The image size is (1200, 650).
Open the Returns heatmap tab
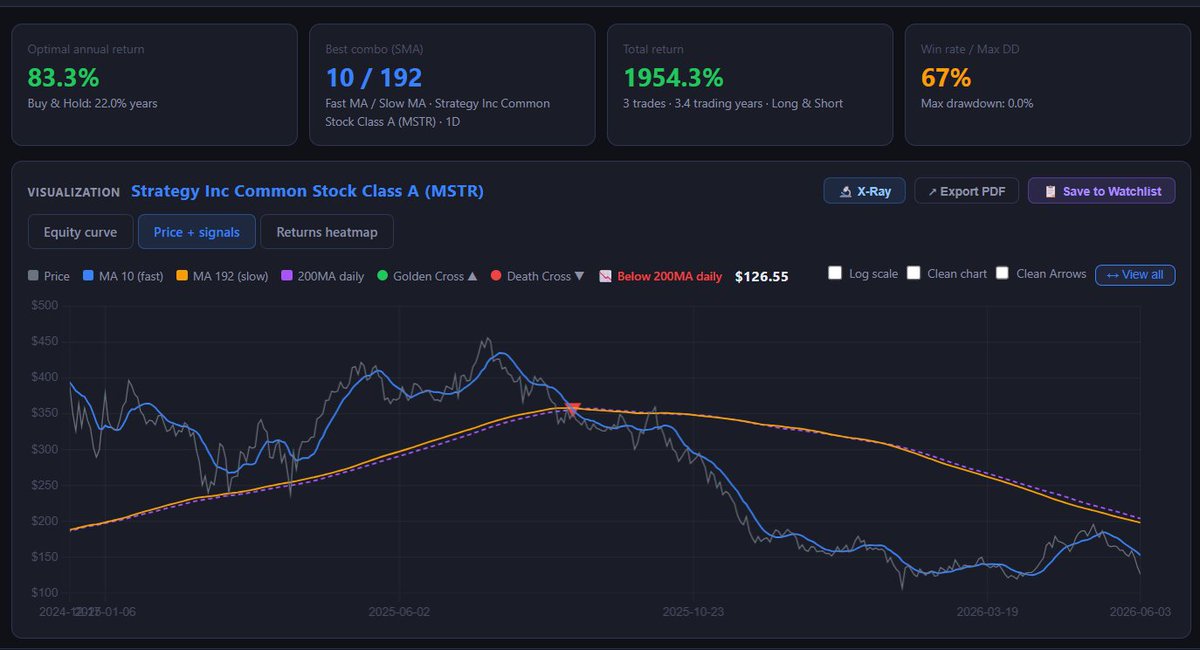(x=327, y=232)
